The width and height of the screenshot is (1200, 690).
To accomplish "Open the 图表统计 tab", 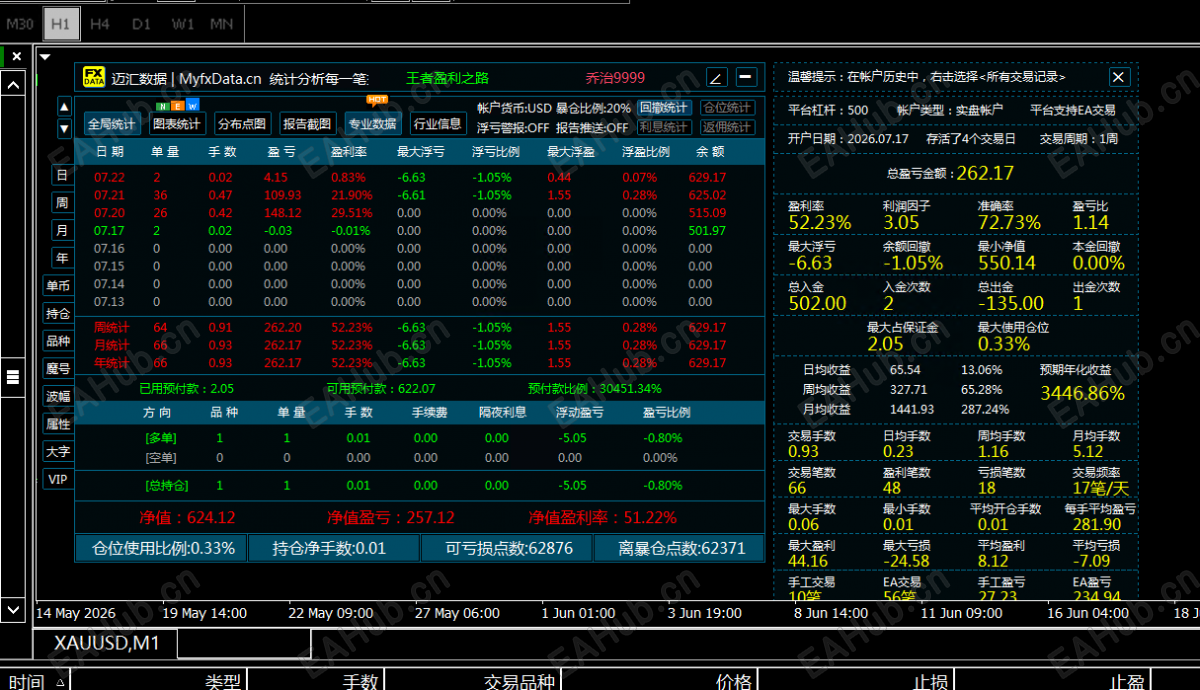I will coord(177,124).
